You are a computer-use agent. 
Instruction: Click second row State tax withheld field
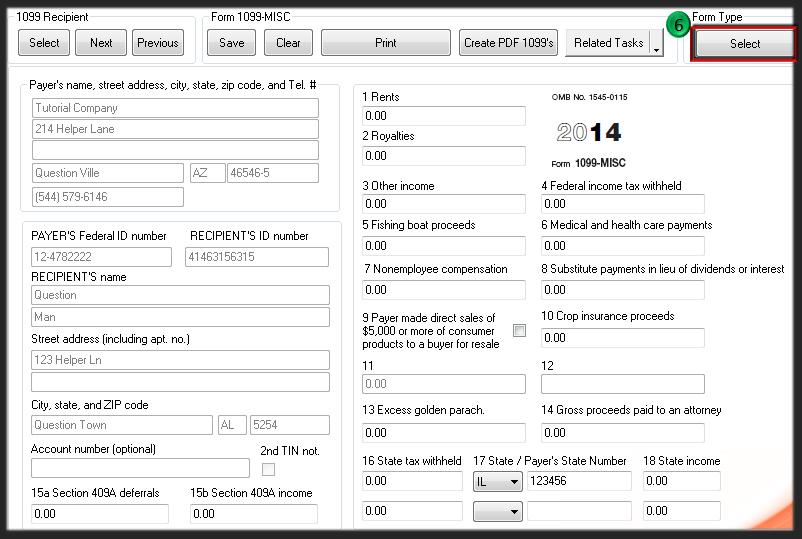click(412, 511)
